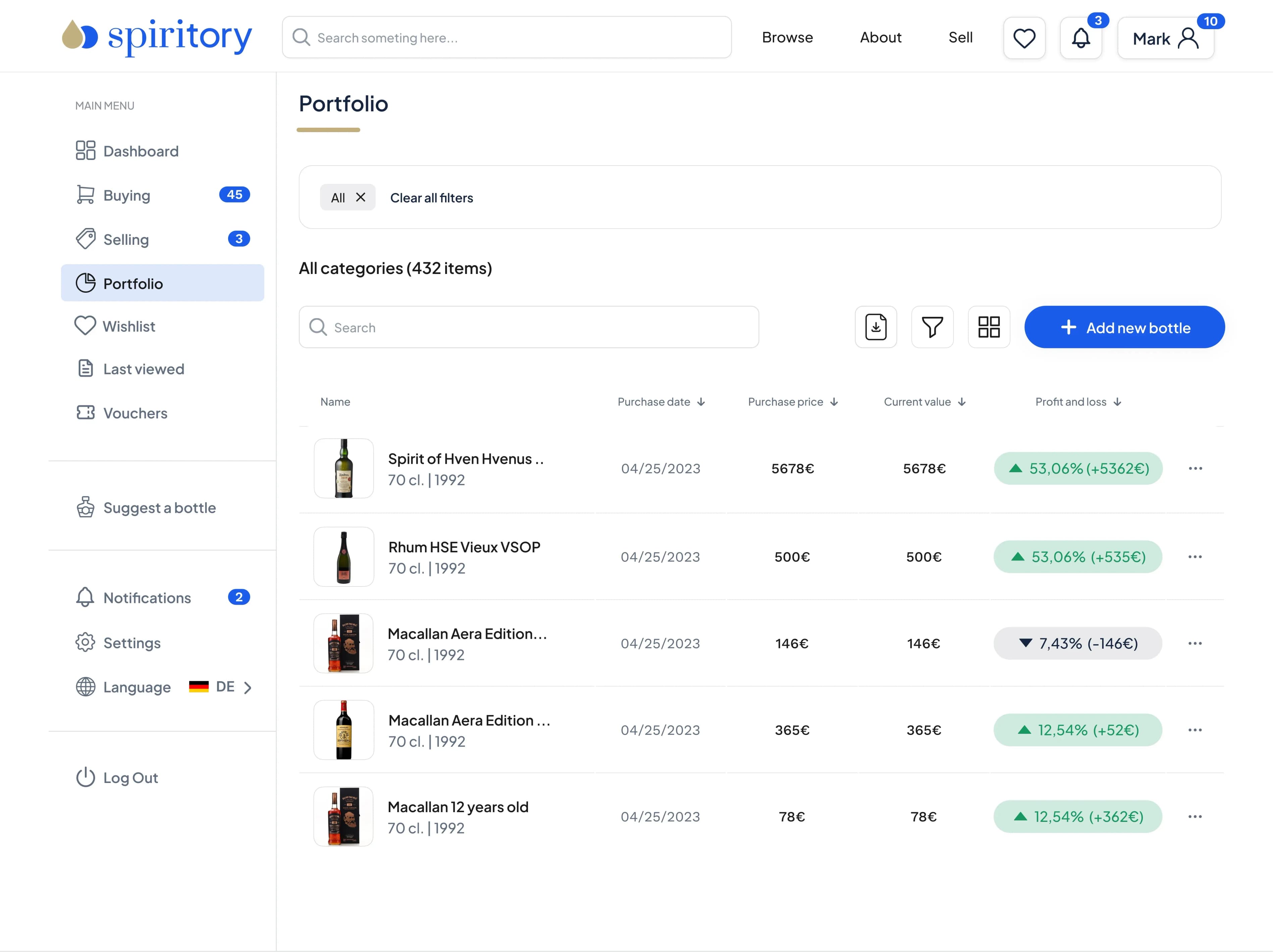This screenshot has width=1288, height=952.
Task: Click Log Out
Action: 117,777
